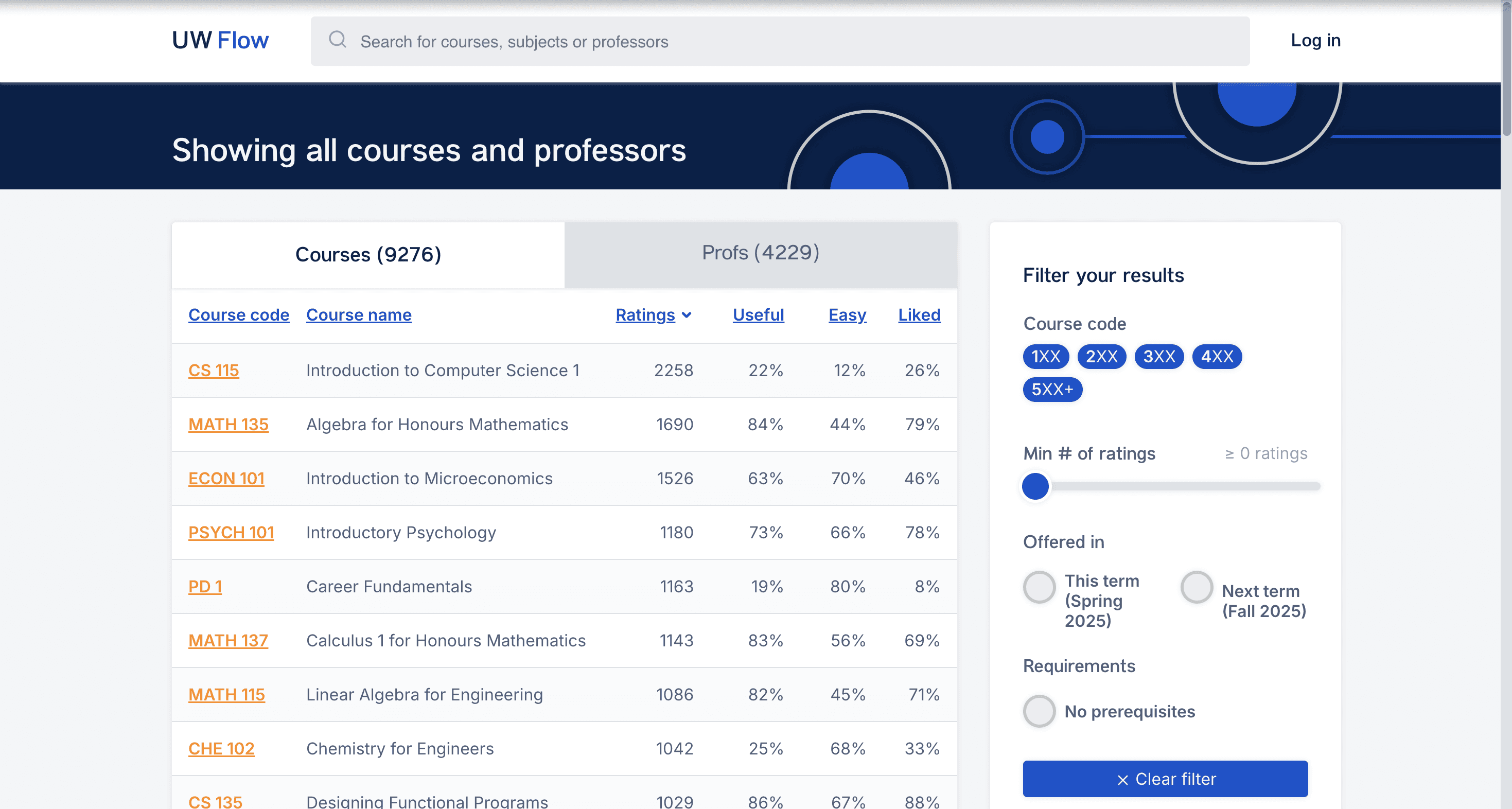The image size is (1512, 809).
Task: Click the search magnifier icon
Action: click(337, 40)
